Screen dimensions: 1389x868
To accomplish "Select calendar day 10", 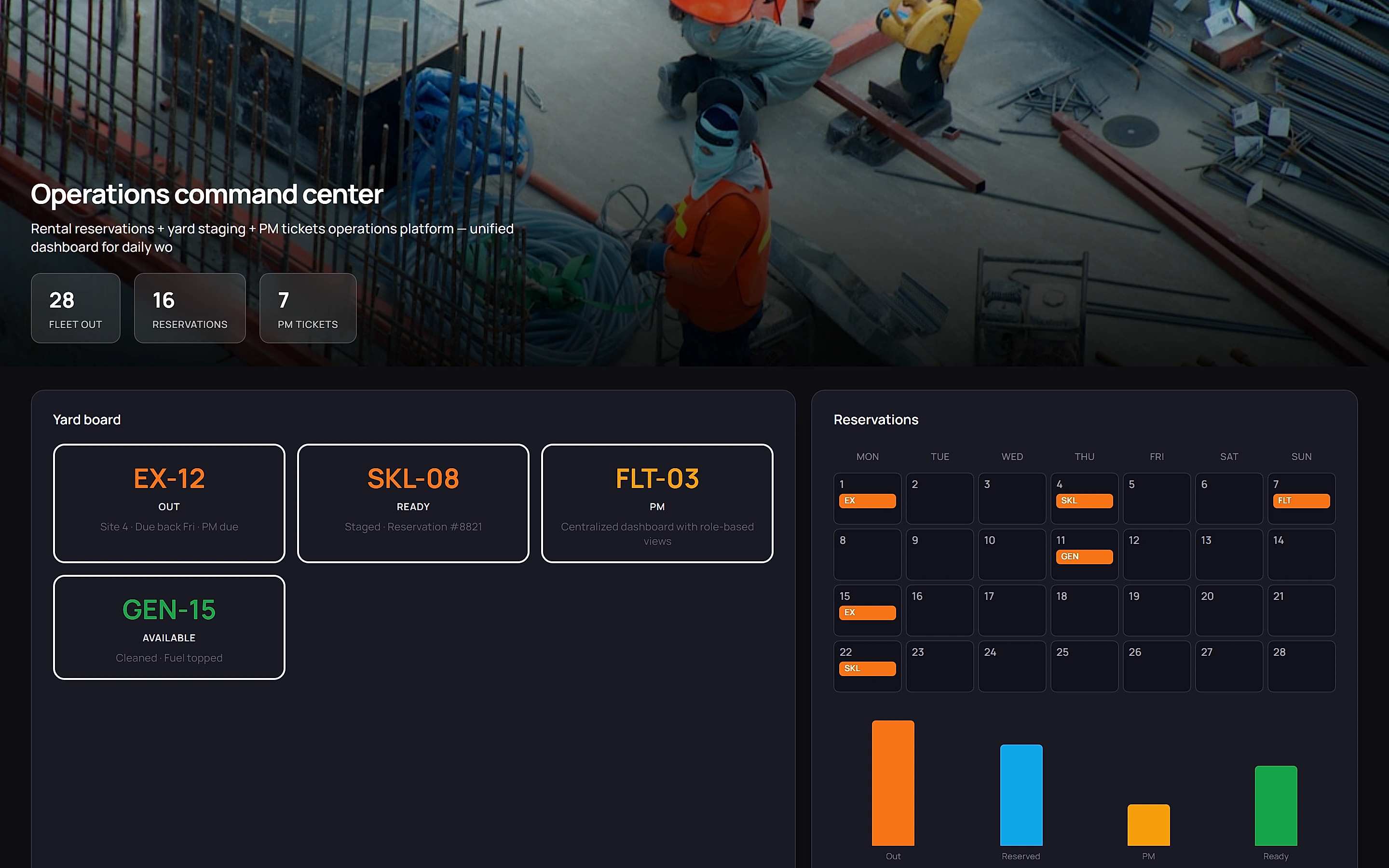I will [x=1012, y=554].
